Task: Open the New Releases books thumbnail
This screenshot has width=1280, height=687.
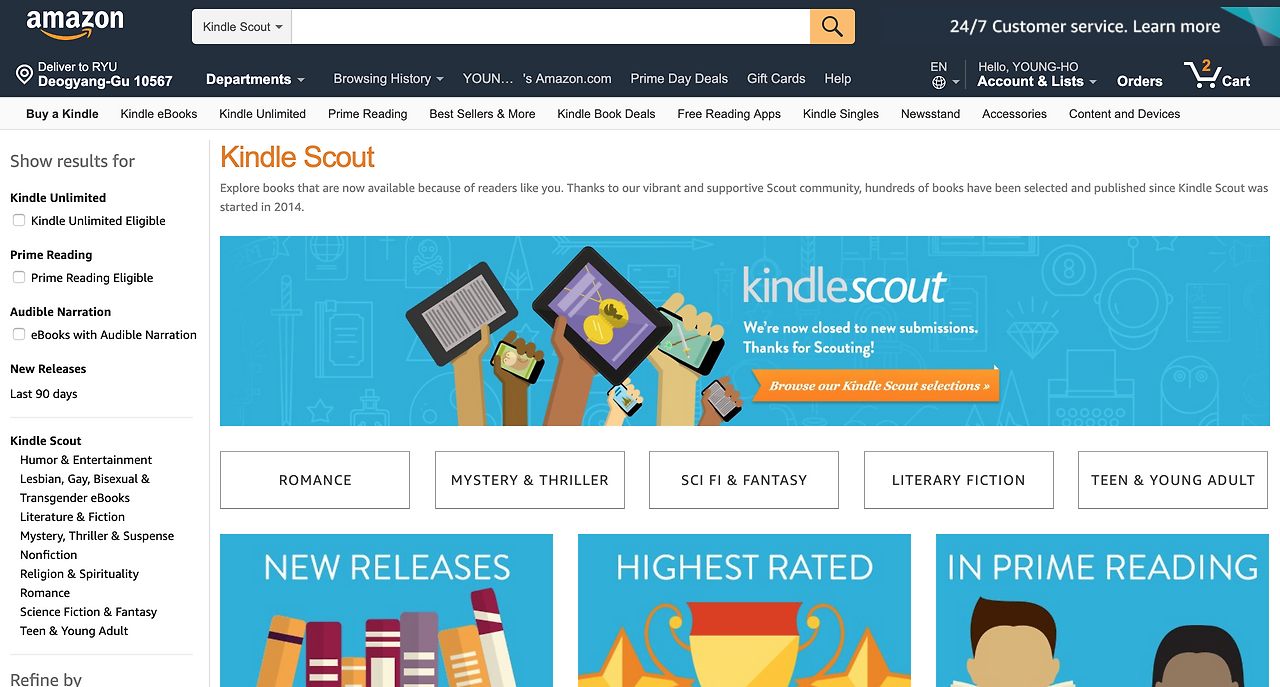Action: [x=386, y=610]
